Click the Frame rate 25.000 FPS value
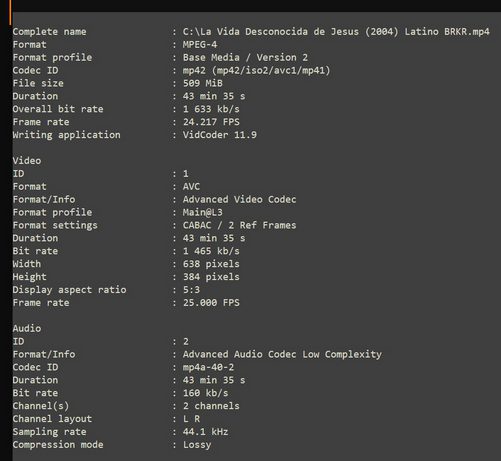 click(211, 303)
